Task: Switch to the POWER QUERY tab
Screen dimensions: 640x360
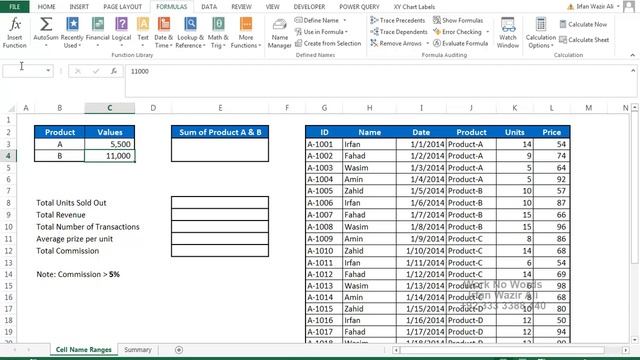Action: 359,7
